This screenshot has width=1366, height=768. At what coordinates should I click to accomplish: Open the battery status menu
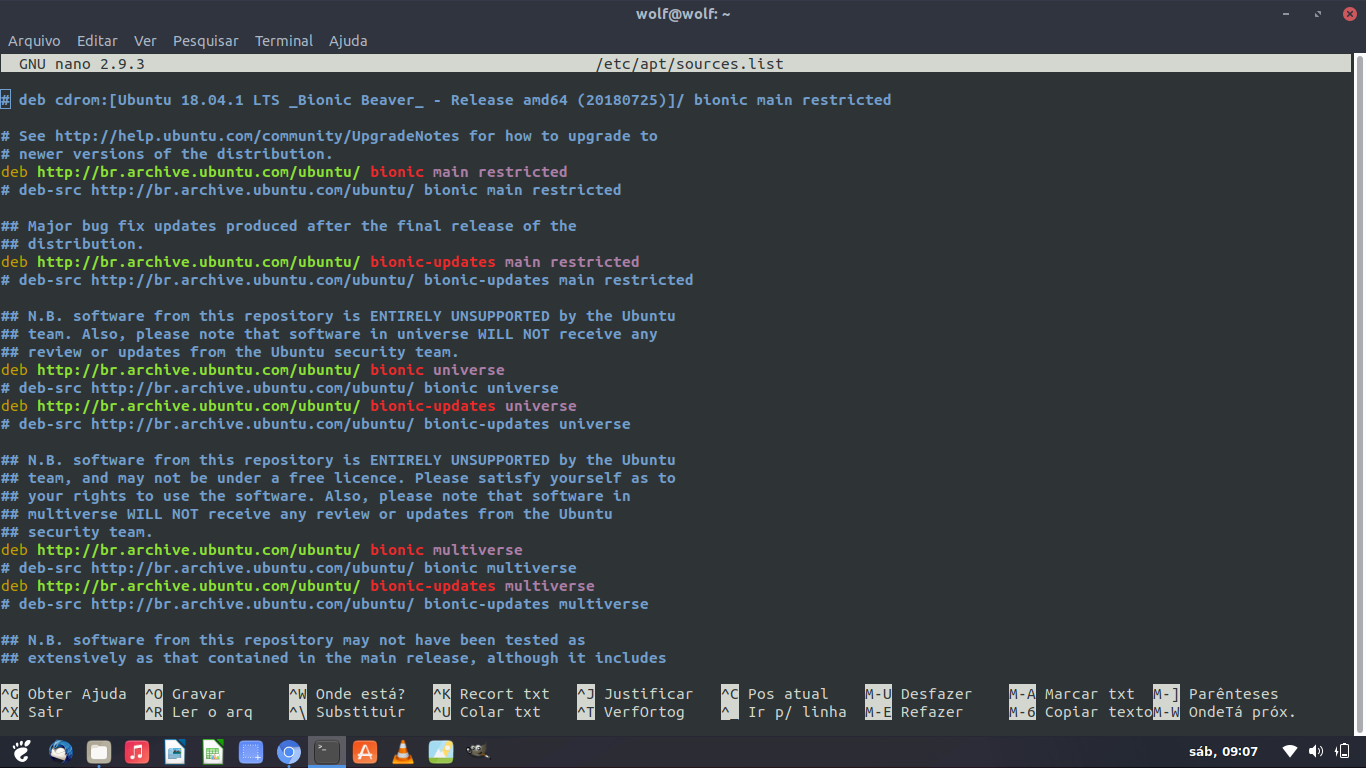pos(1343,750)
